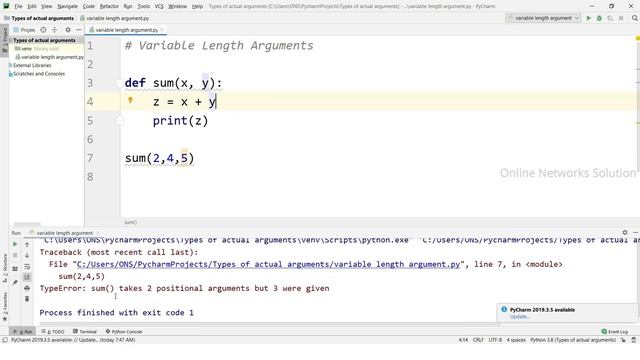640x360 pixels.
Task: Open the Python Console tab
Action: point(124,331)
